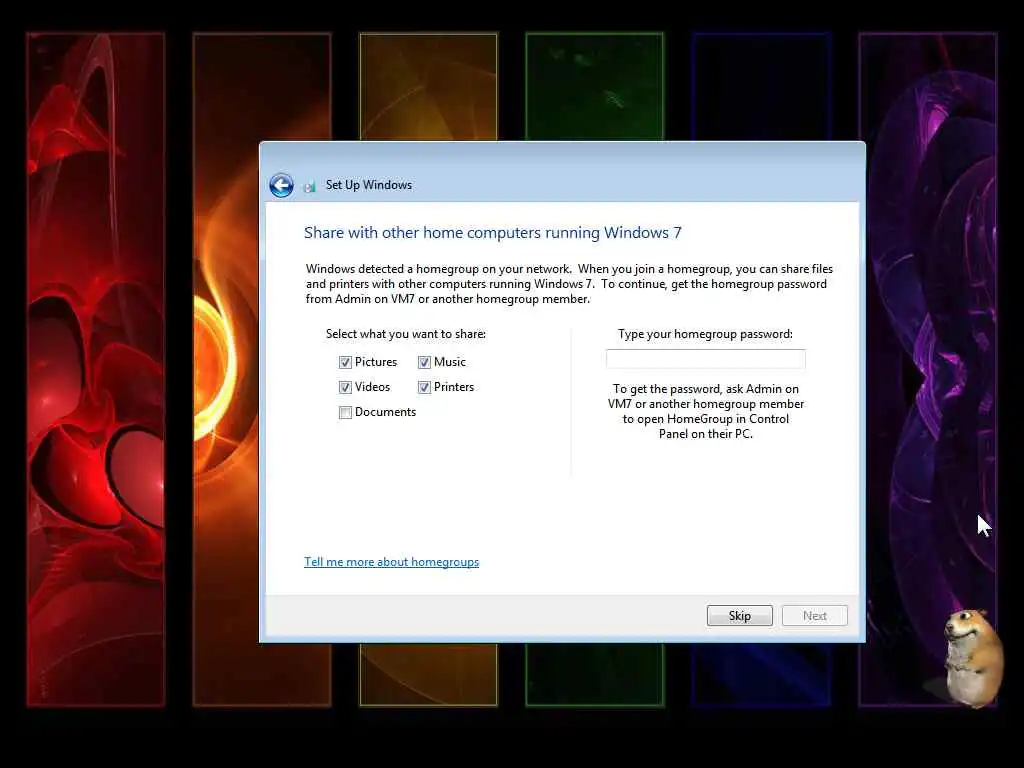Click the heading 'Share with other home computers'
This screenshot has height=768, width=1024.
(492, 232)
